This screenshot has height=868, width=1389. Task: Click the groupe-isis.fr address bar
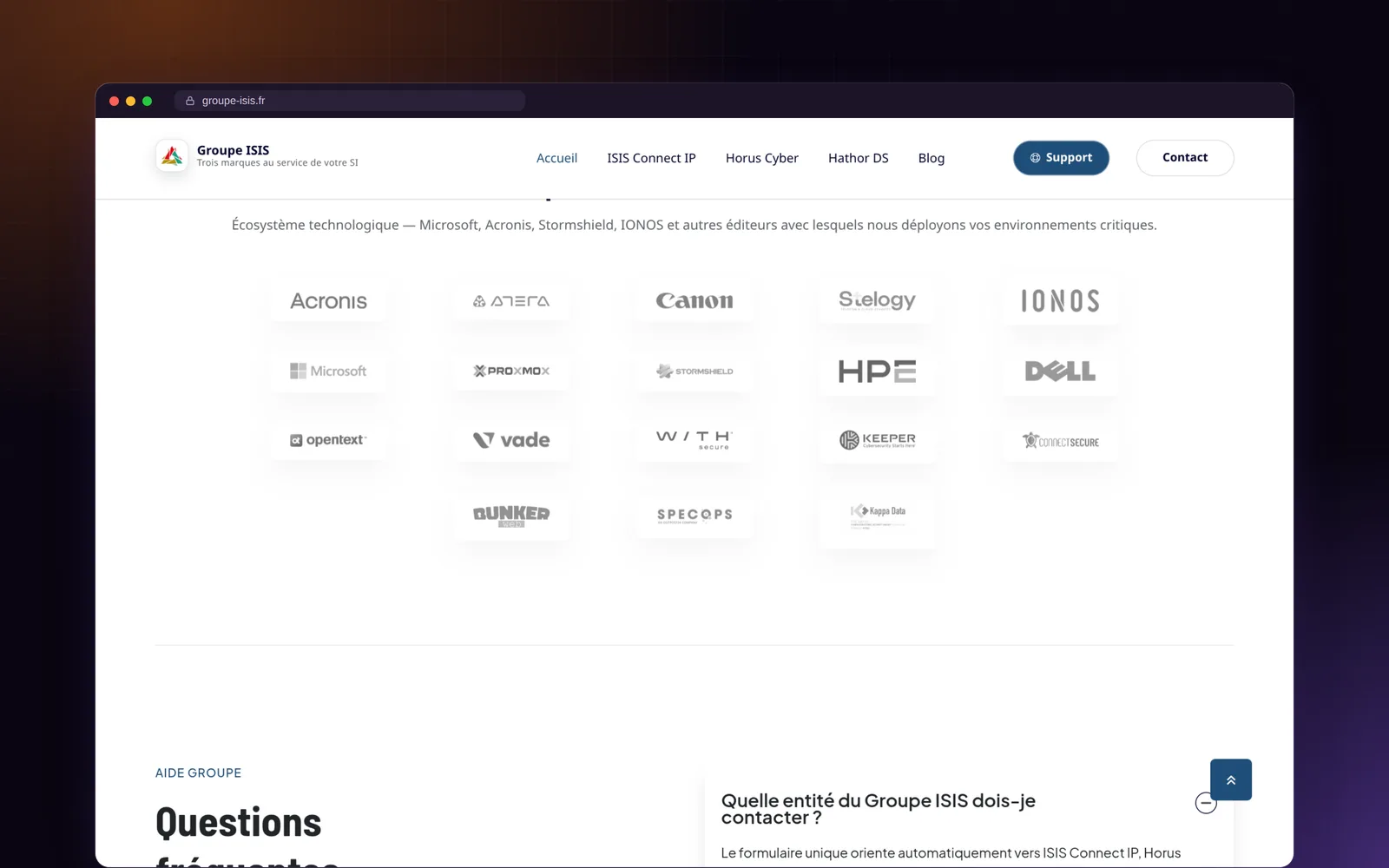350,101
